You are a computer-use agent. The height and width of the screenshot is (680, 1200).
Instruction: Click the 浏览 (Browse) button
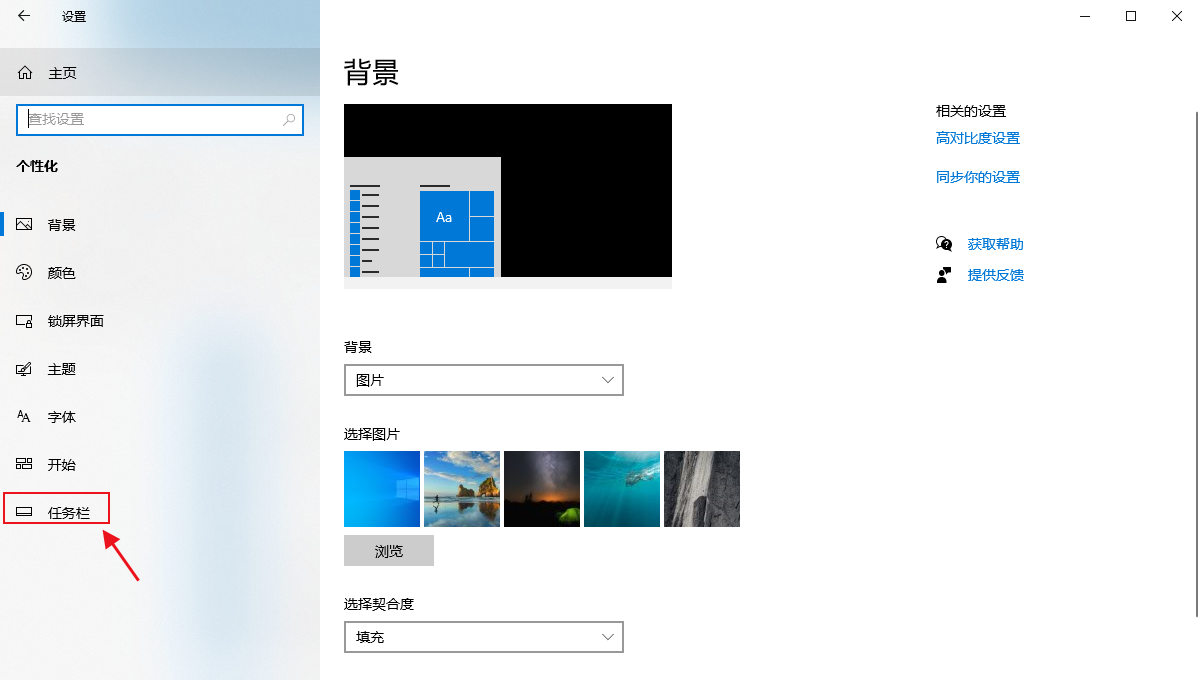[x=388, y=550]
